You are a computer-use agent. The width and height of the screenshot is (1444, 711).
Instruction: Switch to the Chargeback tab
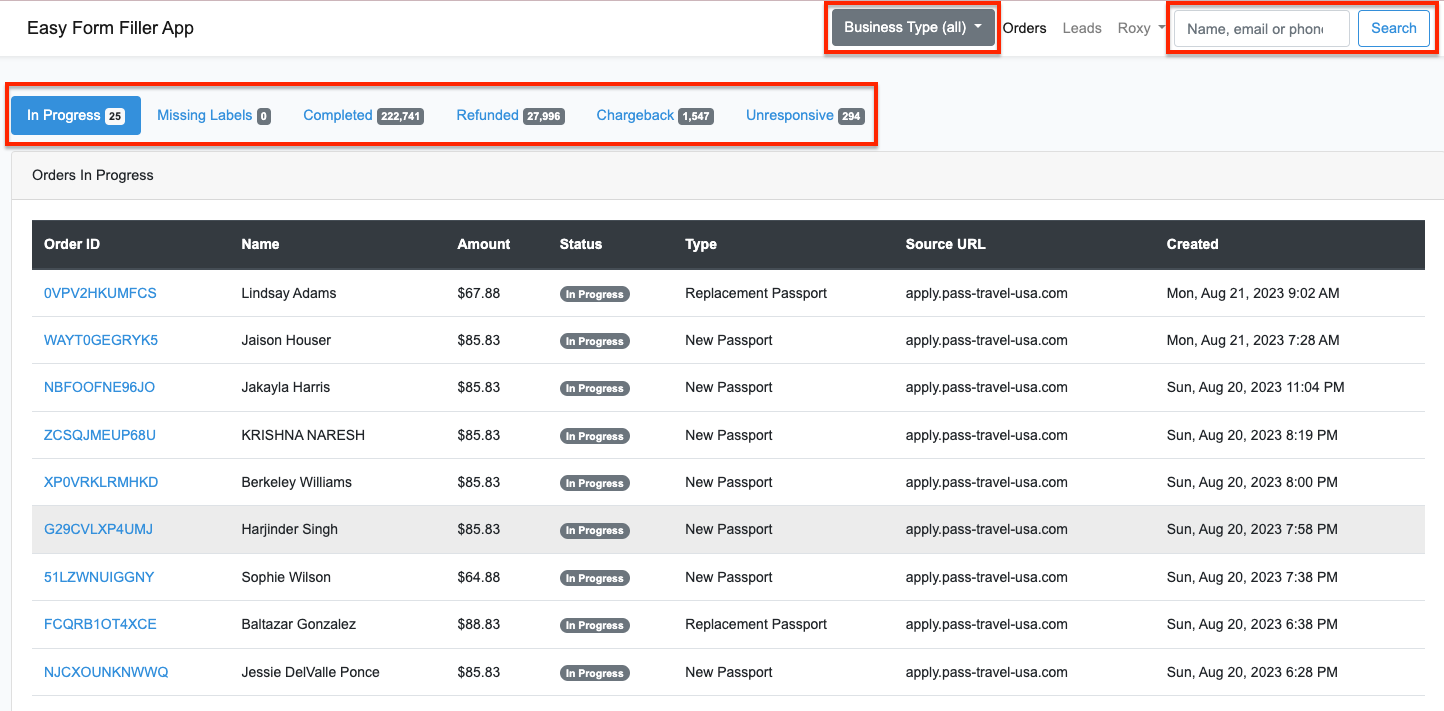click(654, 116)
